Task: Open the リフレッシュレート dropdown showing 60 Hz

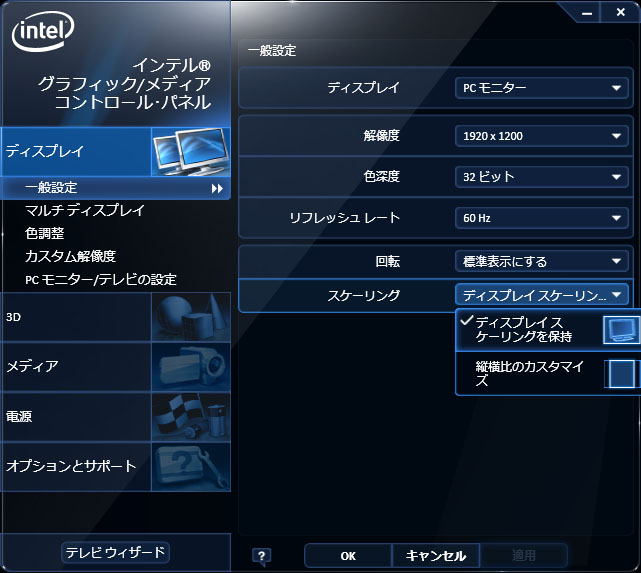Action: [542, 218]
